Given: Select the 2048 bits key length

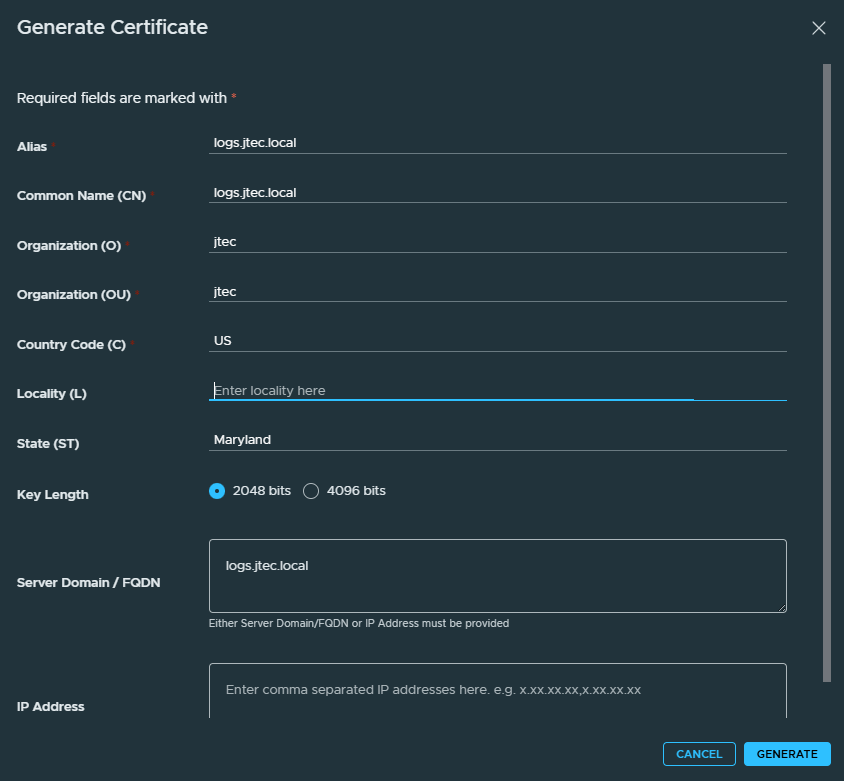Looking at the screenshot, I should [217, 491].
